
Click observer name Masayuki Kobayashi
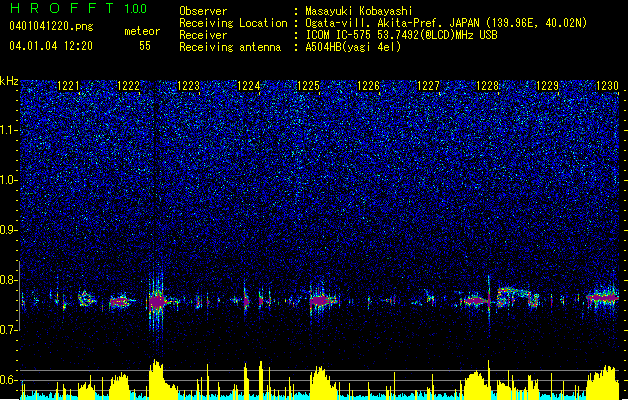pos(359,11)
